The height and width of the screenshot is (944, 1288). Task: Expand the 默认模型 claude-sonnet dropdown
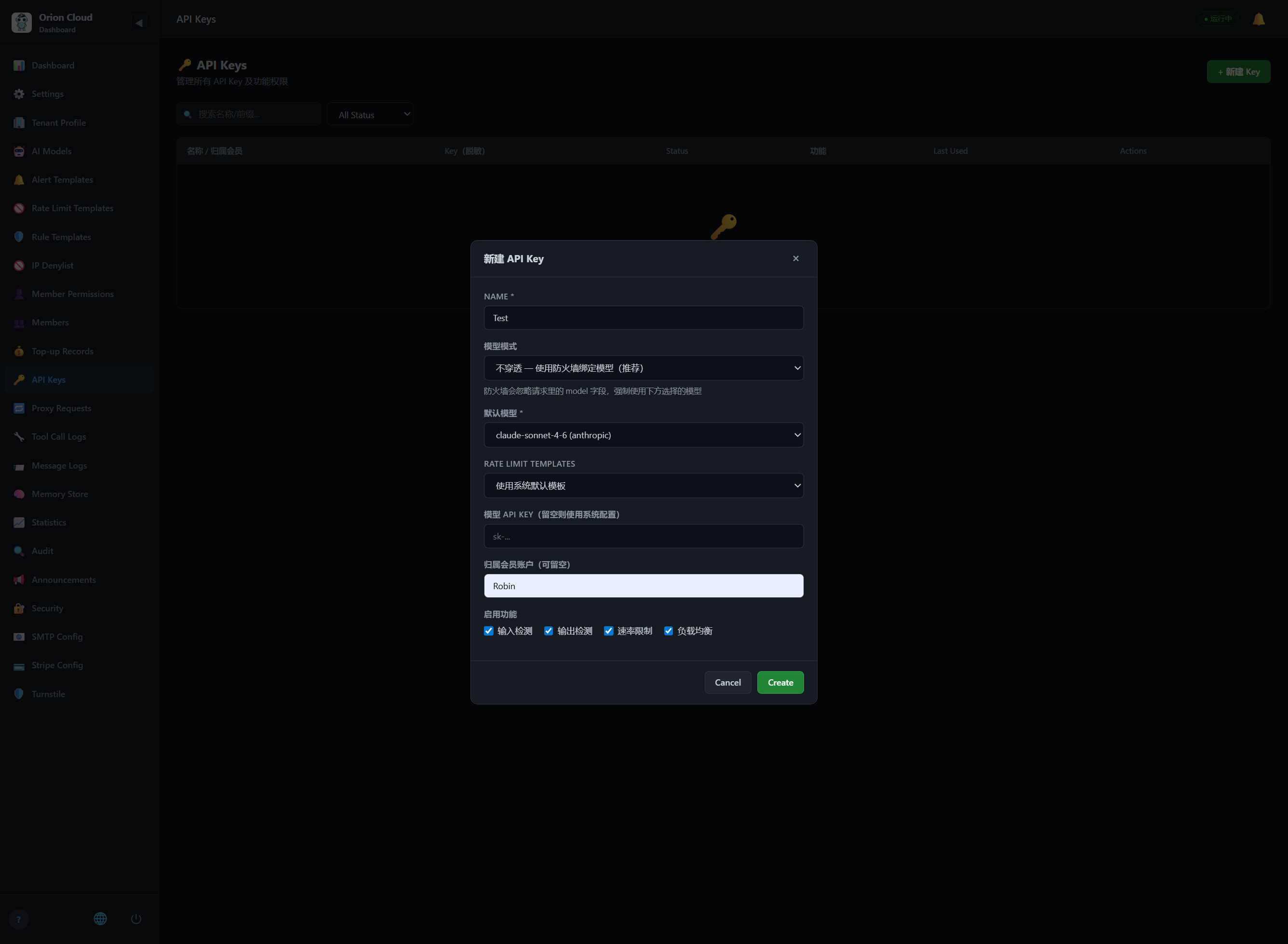[x=644, y=435]
